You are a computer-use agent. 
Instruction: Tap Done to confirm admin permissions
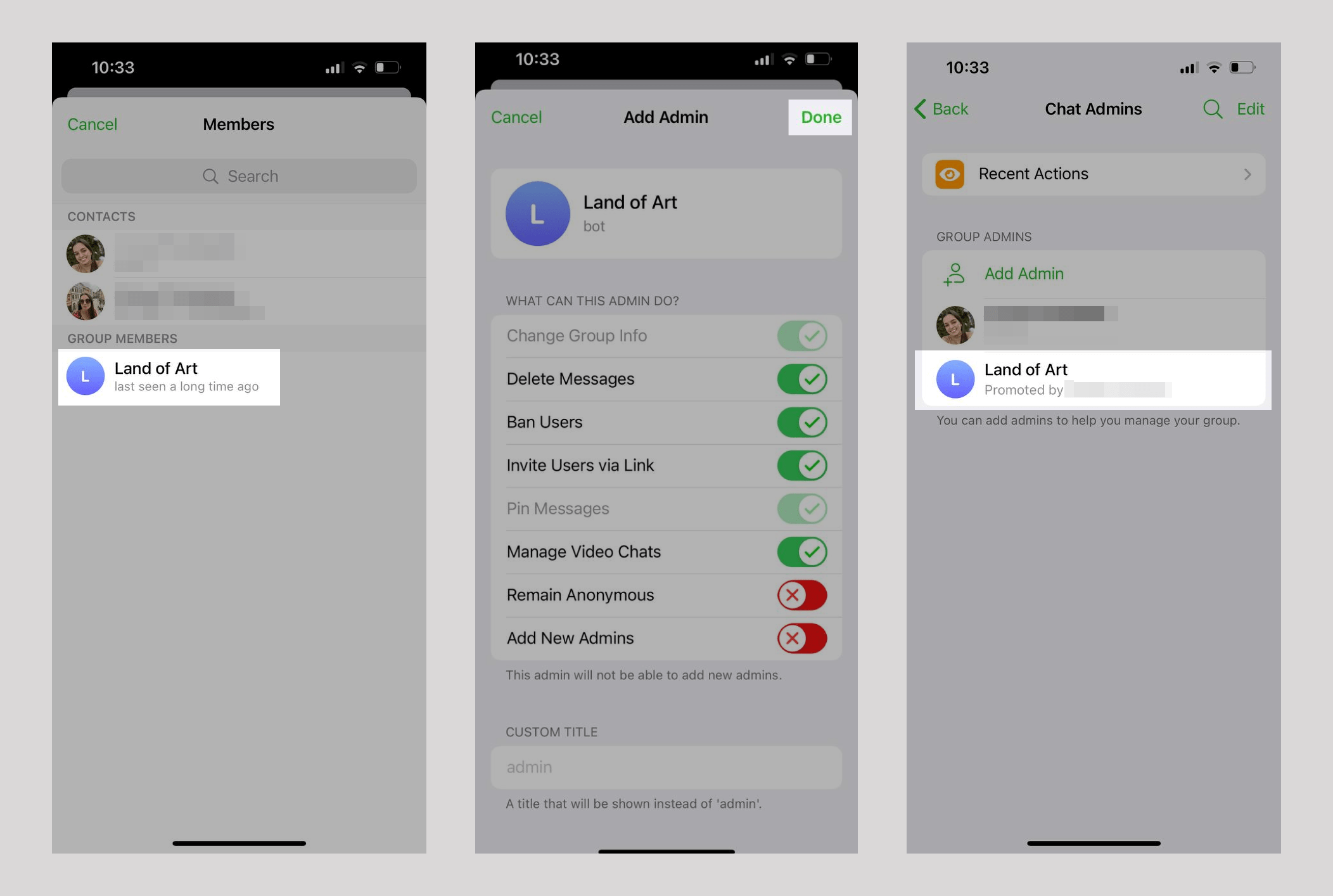coord(821,117)
